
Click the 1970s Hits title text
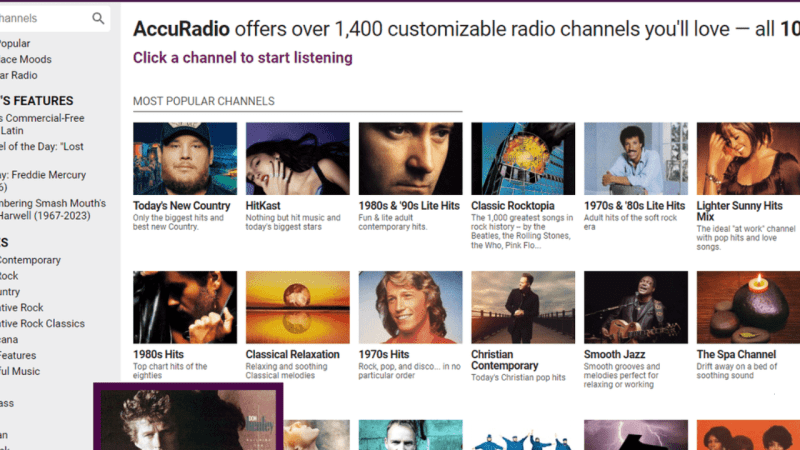click(384, 354)
